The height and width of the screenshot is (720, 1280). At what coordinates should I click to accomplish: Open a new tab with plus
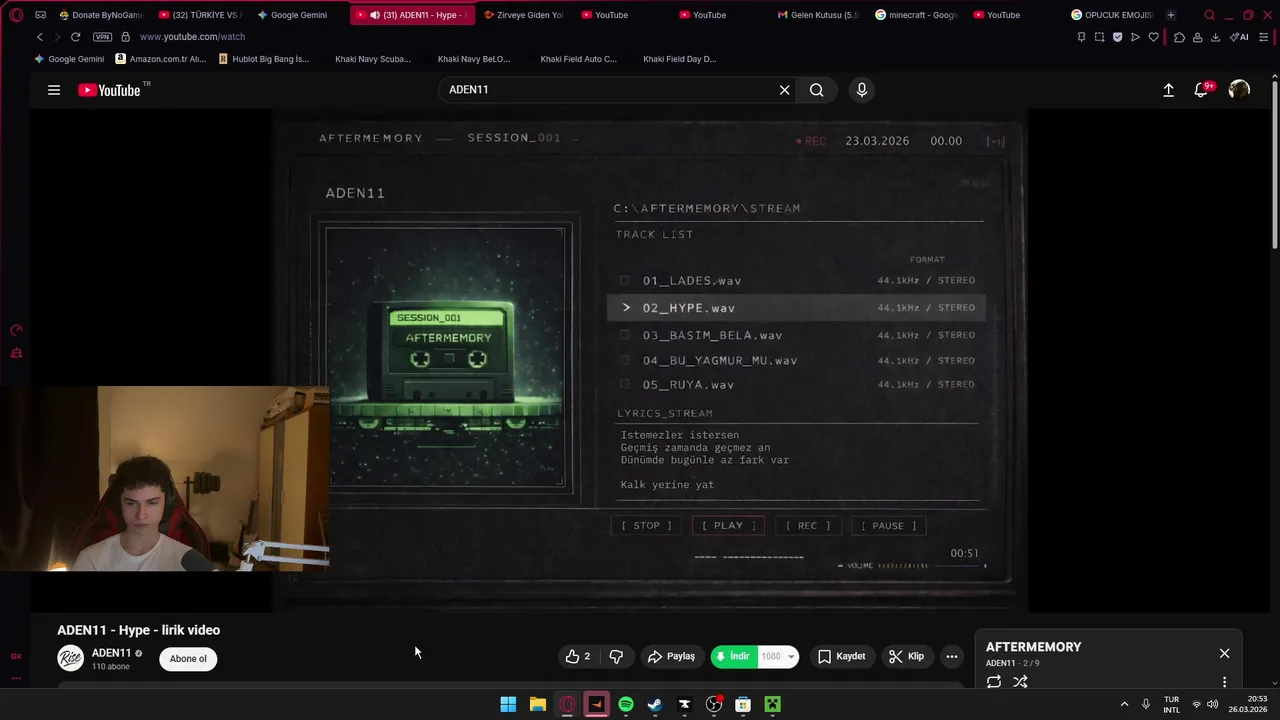click(x=1170, y=15)
